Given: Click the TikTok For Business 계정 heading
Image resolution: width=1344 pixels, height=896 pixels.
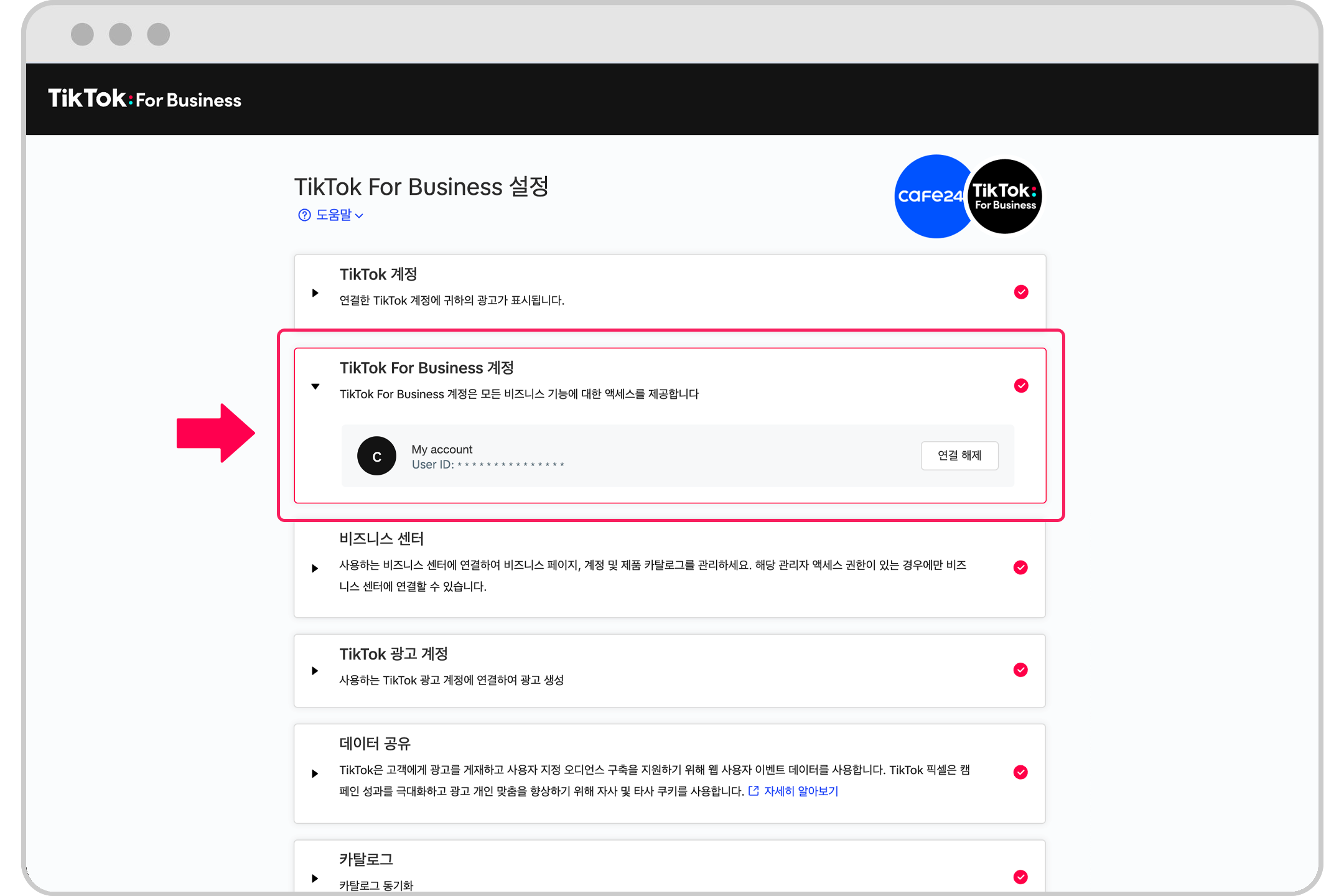Looking at the screenshot, I should click(x=427, y=368).
